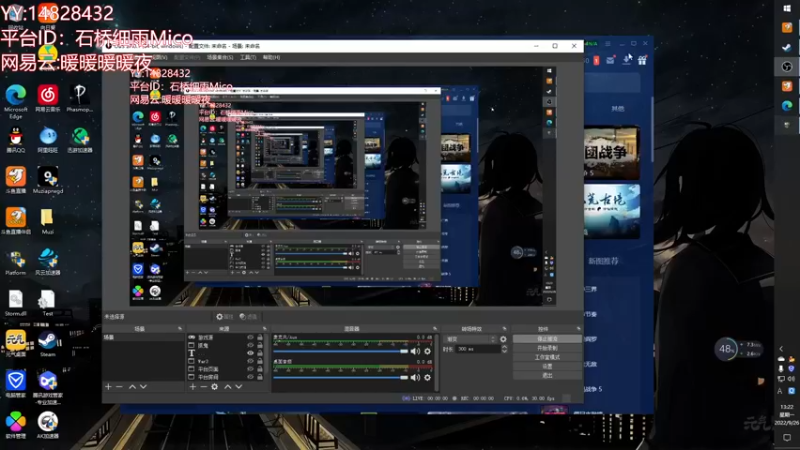Show hidden system tray icons chevron
This screenshot has height=450, width=800.
pyautogui.click(x=781, y=349)
